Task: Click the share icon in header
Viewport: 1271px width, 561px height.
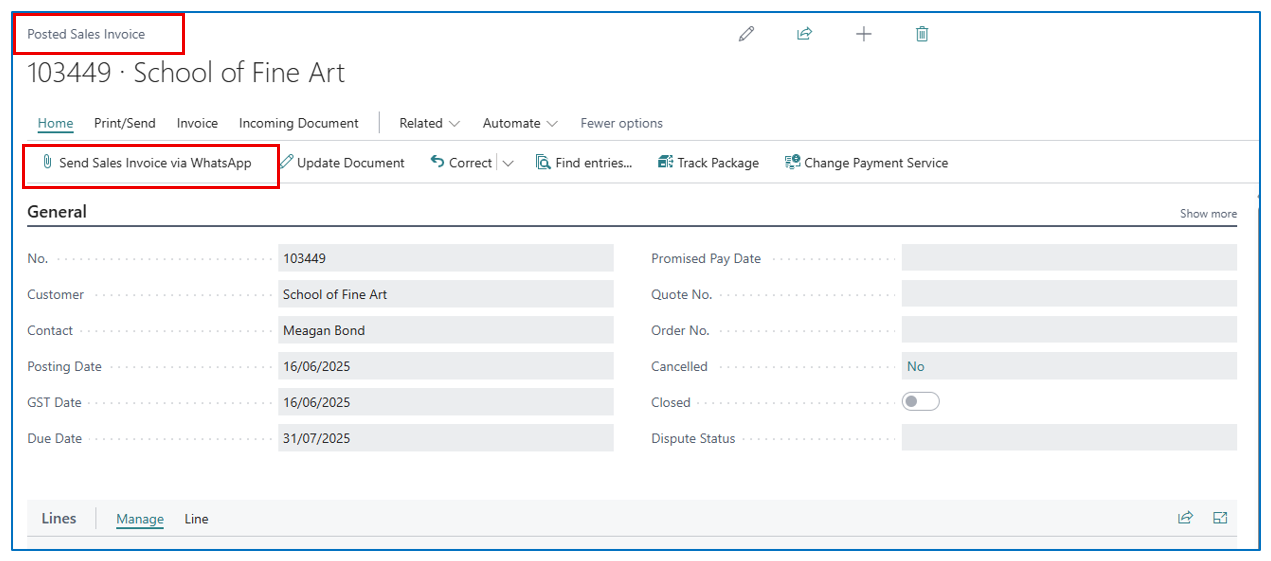Action: coord(804,34)
